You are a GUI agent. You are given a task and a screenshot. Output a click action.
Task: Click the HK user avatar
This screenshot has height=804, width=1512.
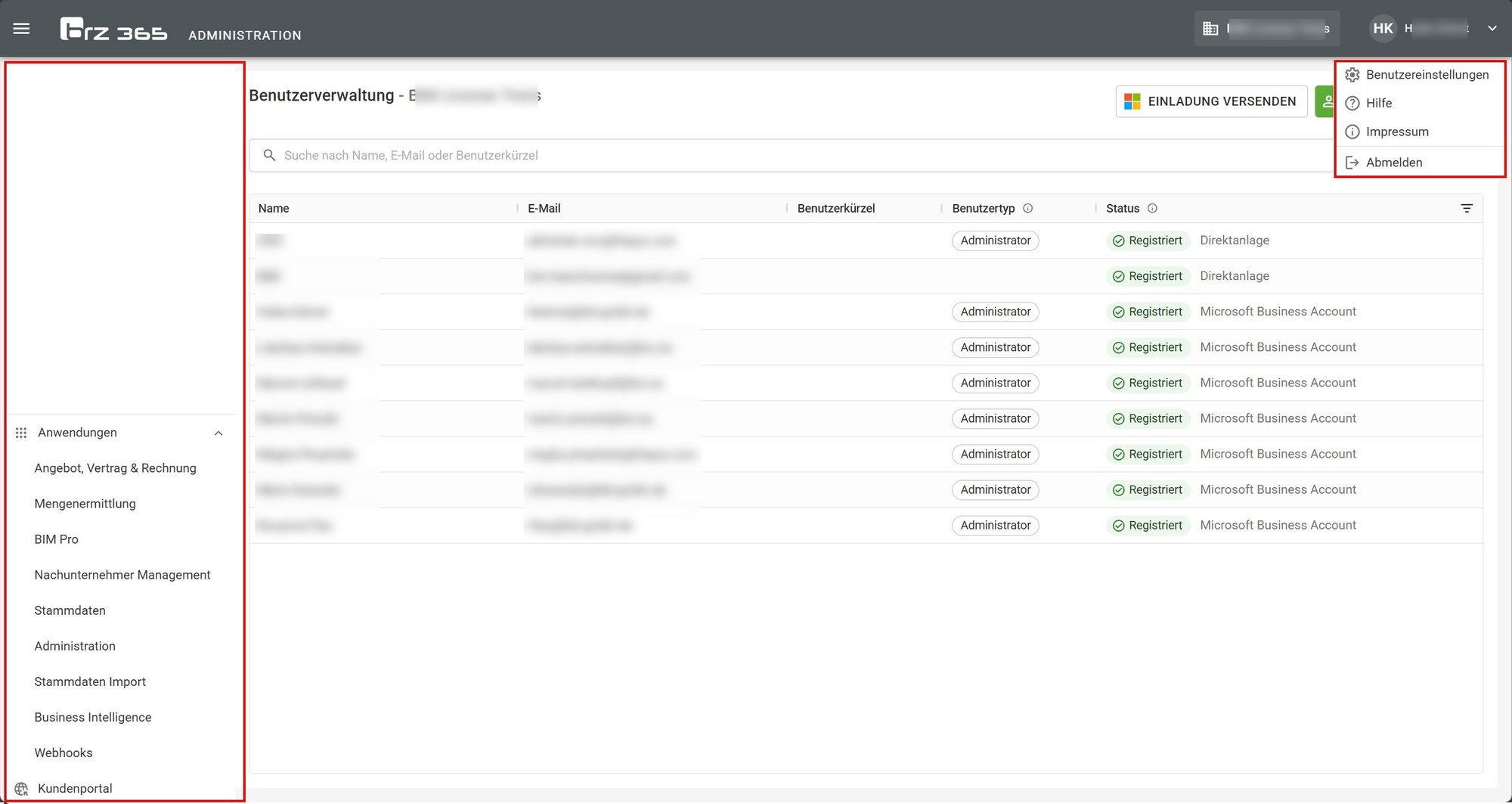1383,29
